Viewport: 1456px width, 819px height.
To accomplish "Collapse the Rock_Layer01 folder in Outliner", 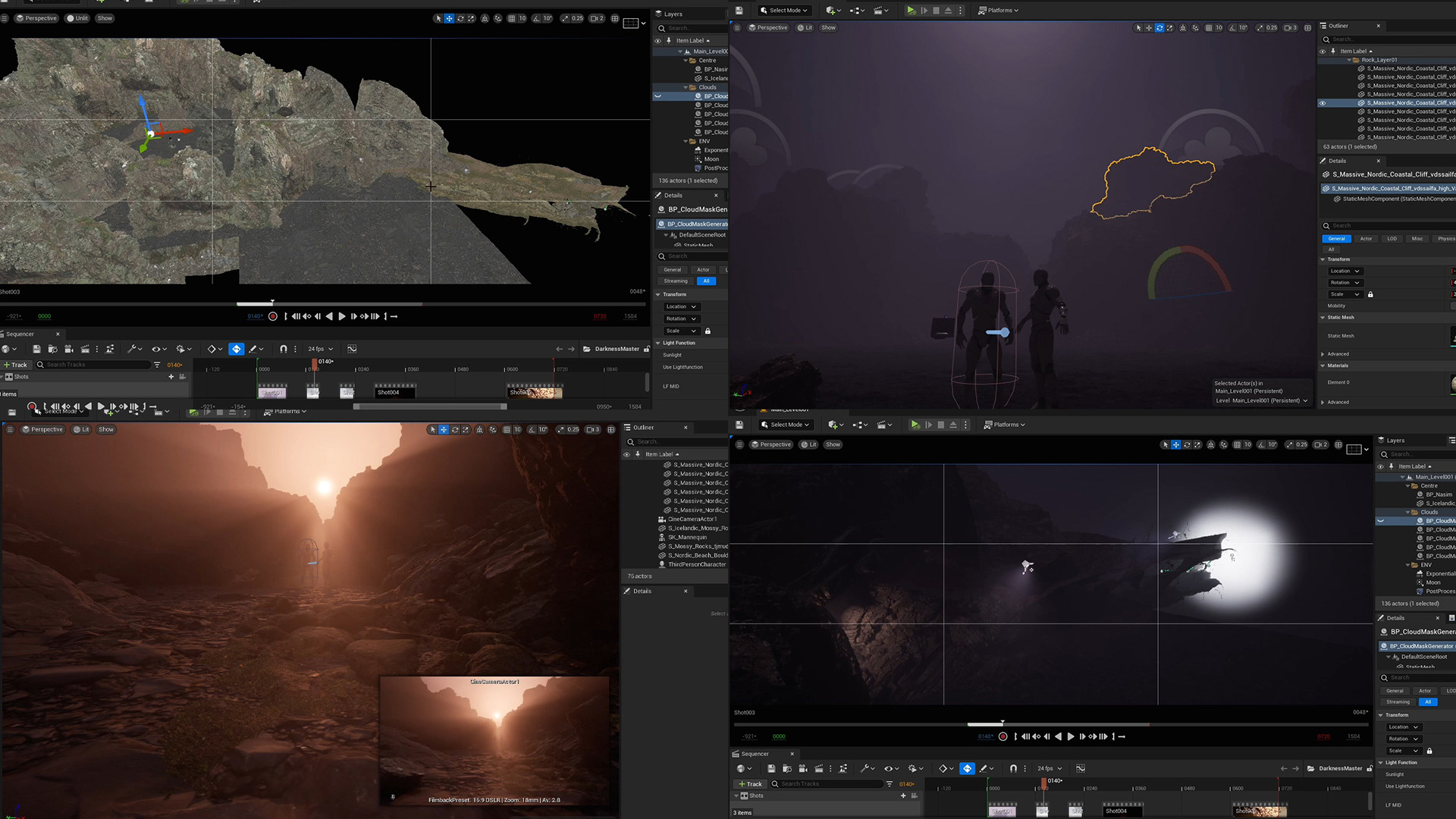I will (x=1349, y=60).
